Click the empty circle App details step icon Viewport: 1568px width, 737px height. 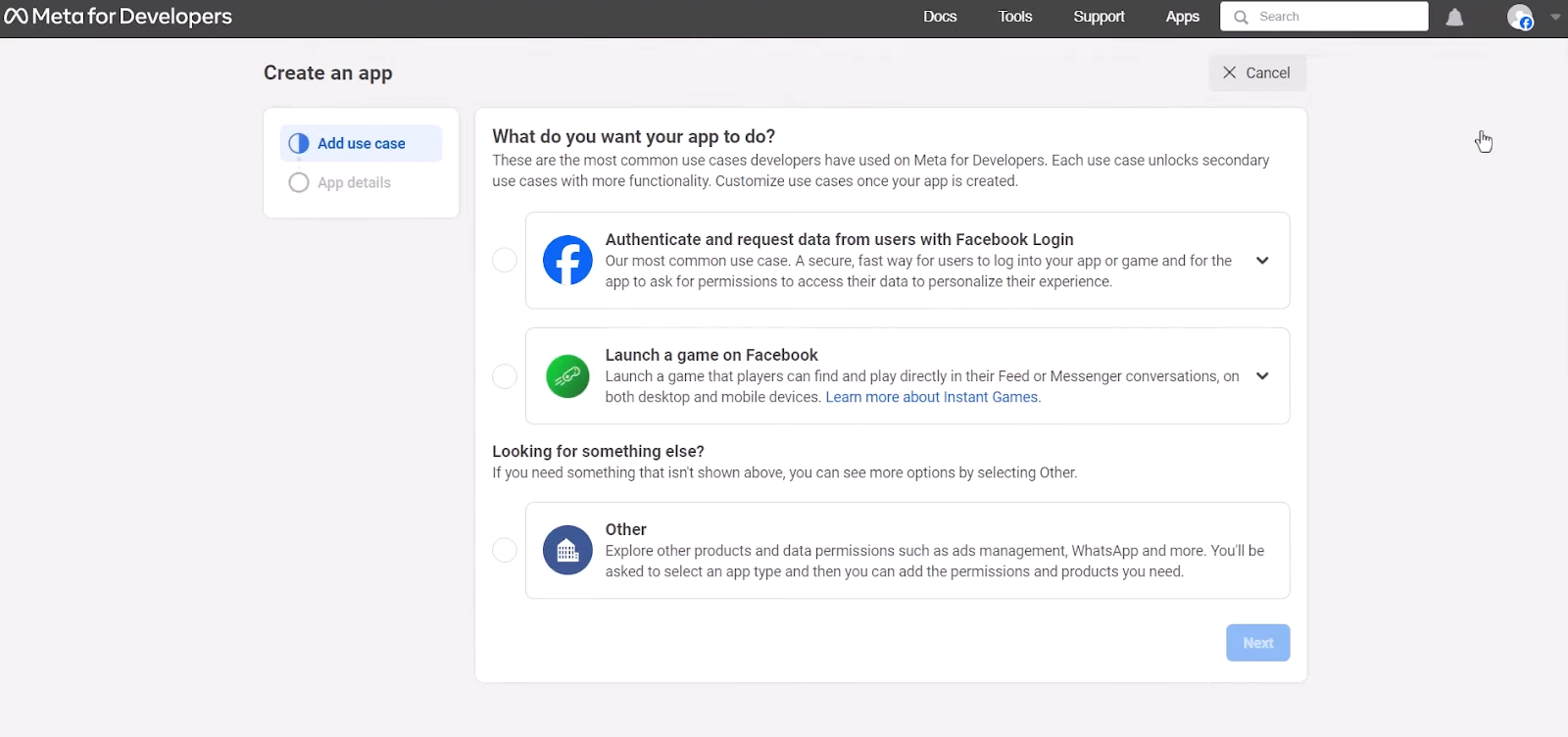(299, 182)
